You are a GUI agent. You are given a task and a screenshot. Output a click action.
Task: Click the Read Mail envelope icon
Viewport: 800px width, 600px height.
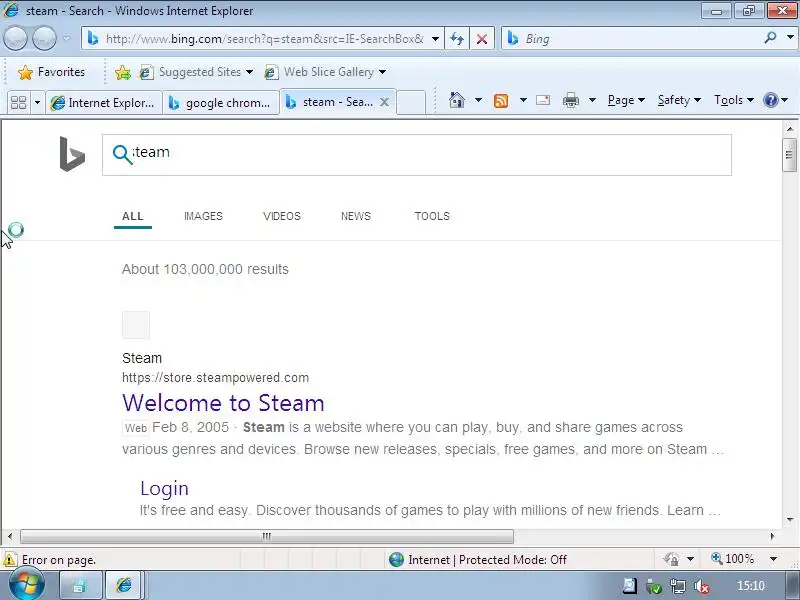click(x=543, y=100)
